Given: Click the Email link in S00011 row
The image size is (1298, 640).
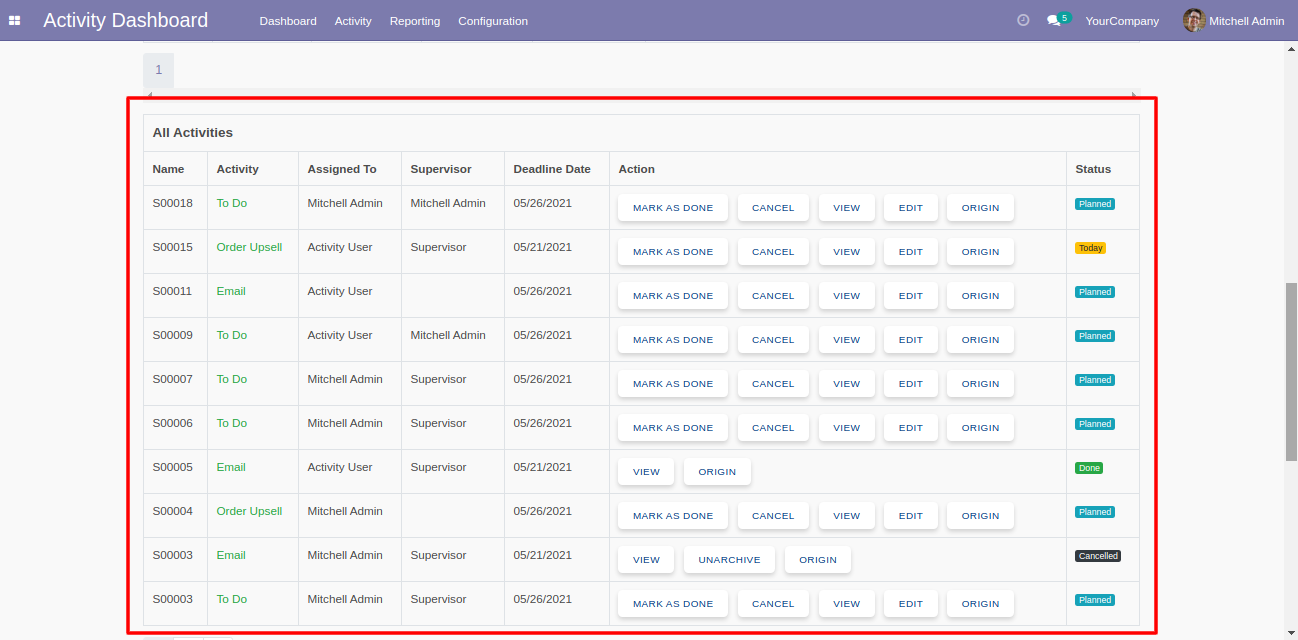Looking at the screenshot, I should click(x=231, y=291).
